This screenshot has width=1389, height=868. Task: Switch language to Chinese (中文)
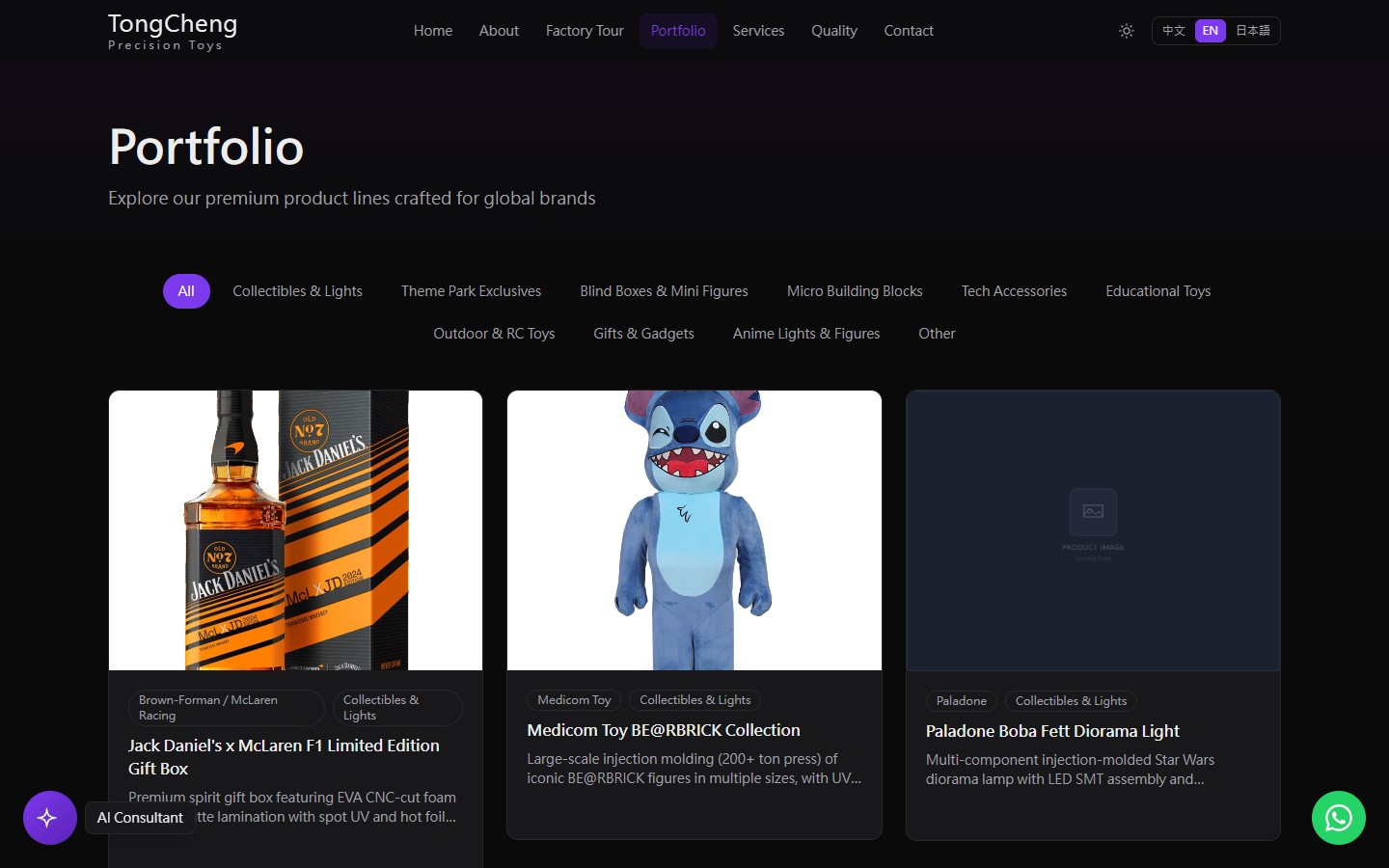pyautogui.click(x=1173, y=31)
